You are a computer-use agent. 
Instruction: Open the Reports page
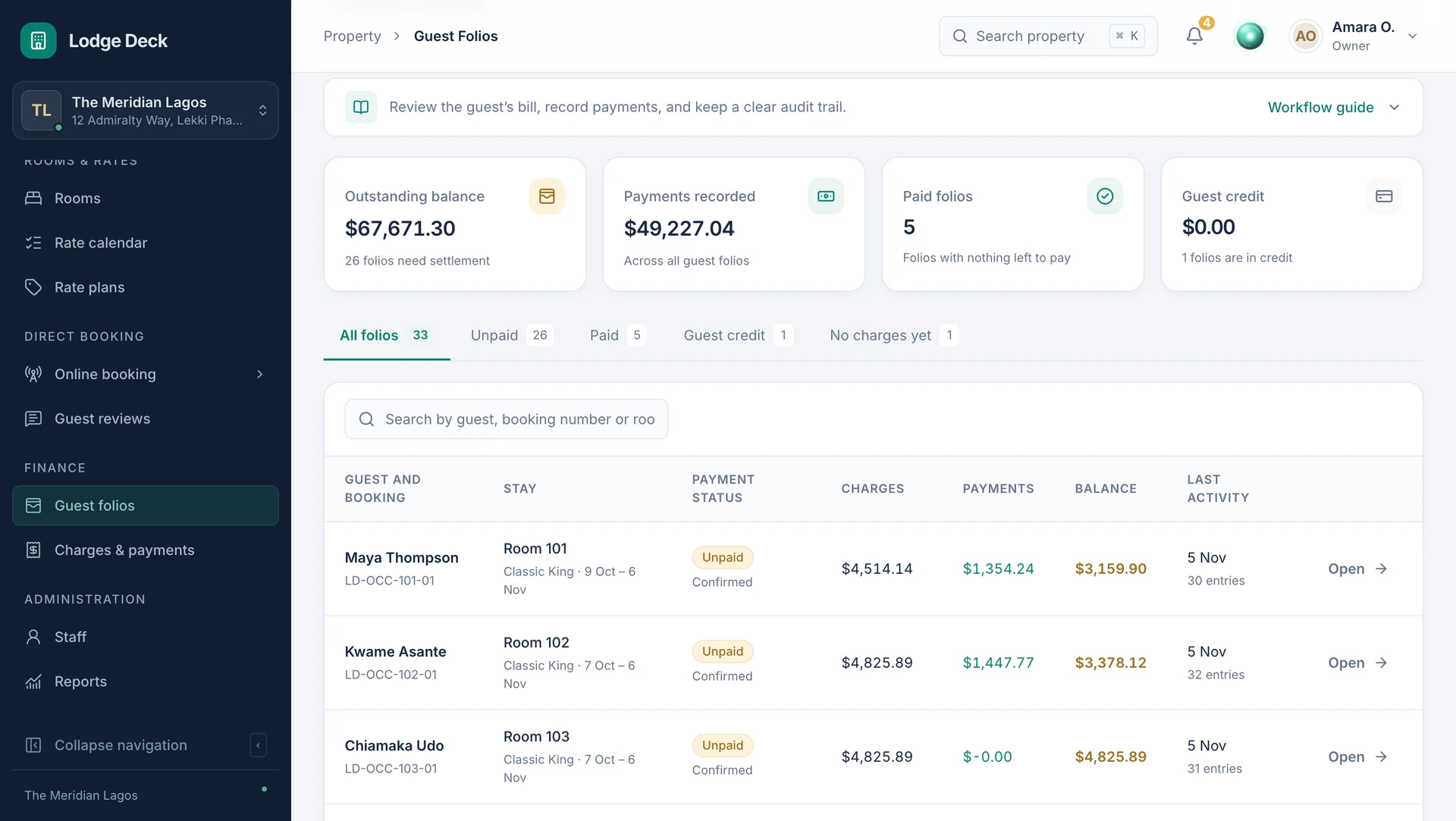tap(146, 682)
